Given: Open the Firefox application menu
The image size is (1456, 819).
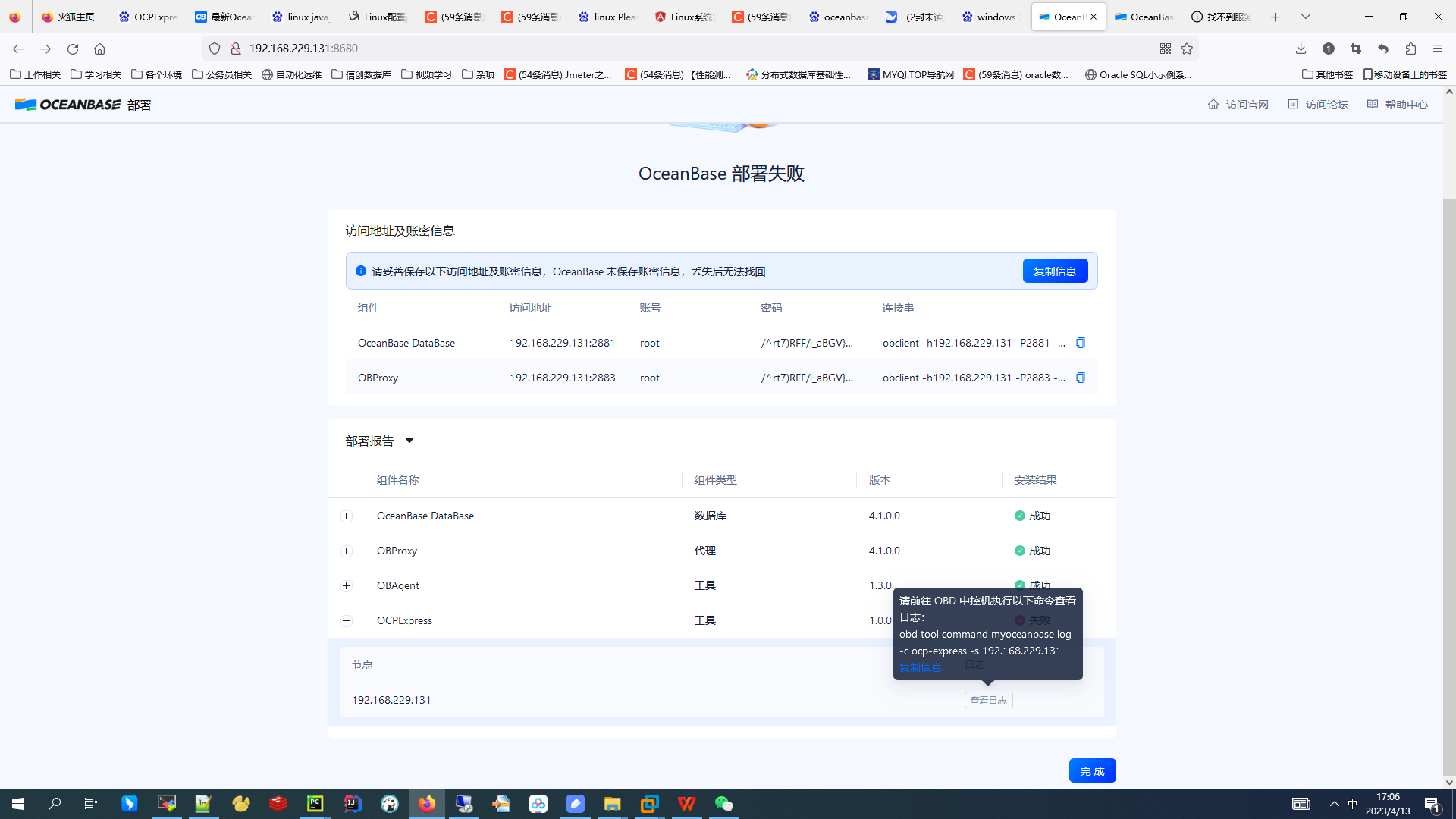Looking at the screenshot, I should point(1438,49).
